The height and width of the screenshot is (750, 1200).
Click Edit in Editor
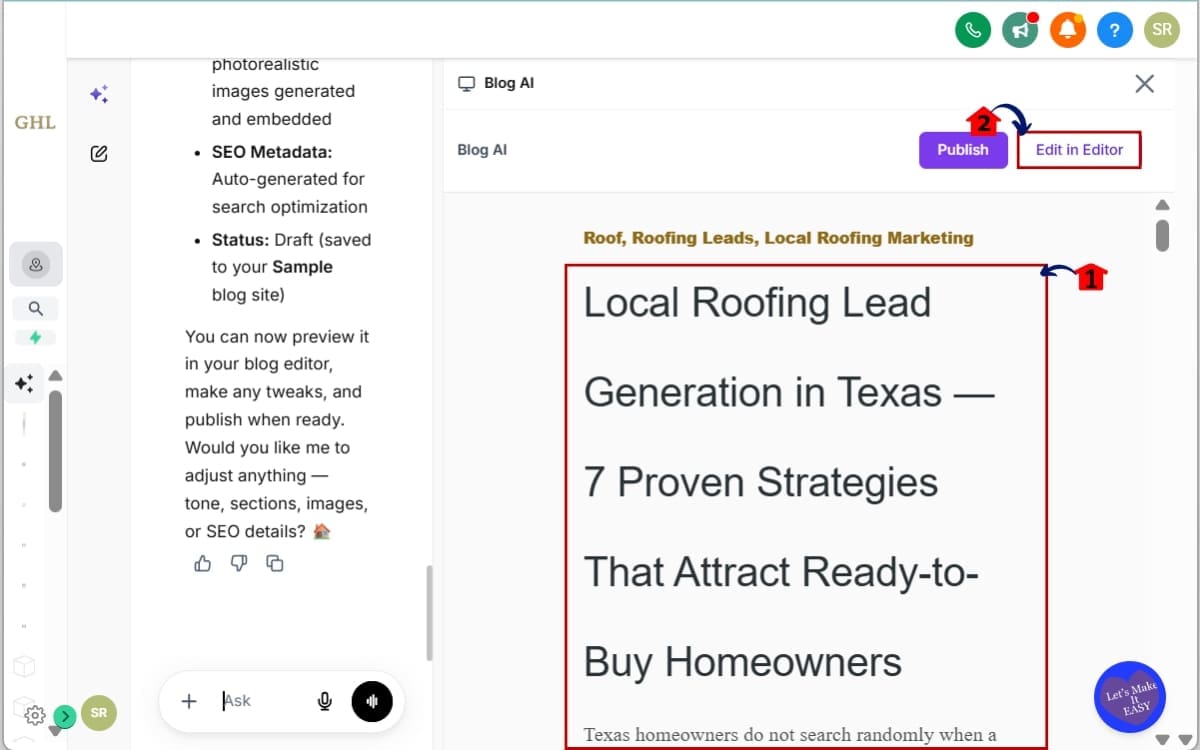1079,150
